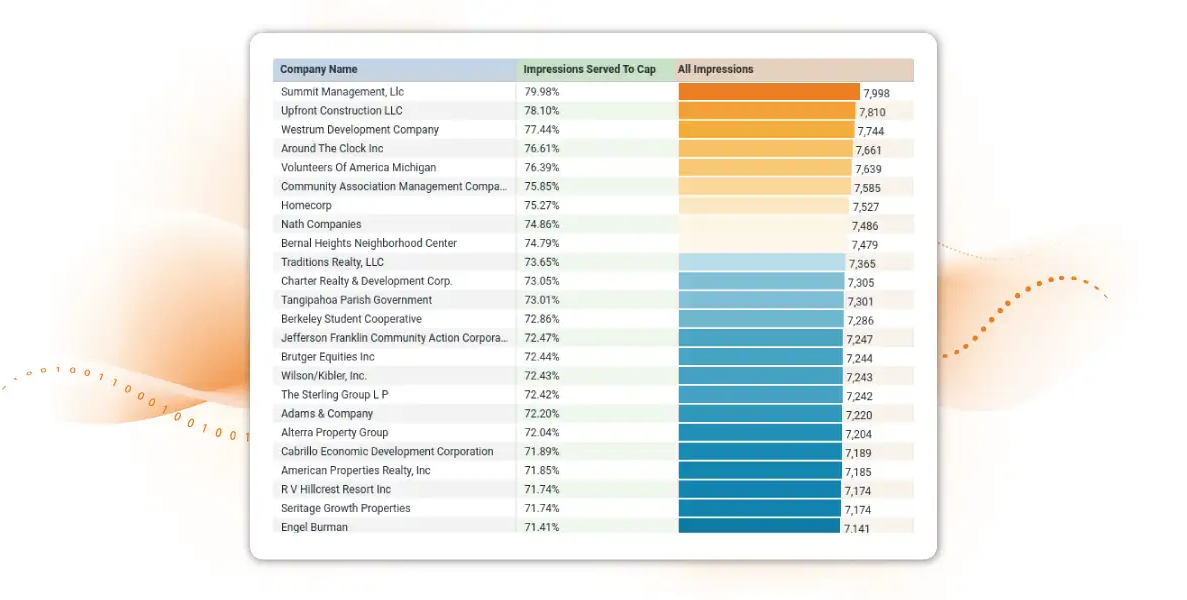Select Wilson/Kibler, Inc. name
The width and height of the screenshot is (1187, 600).
tap(323, 375)
